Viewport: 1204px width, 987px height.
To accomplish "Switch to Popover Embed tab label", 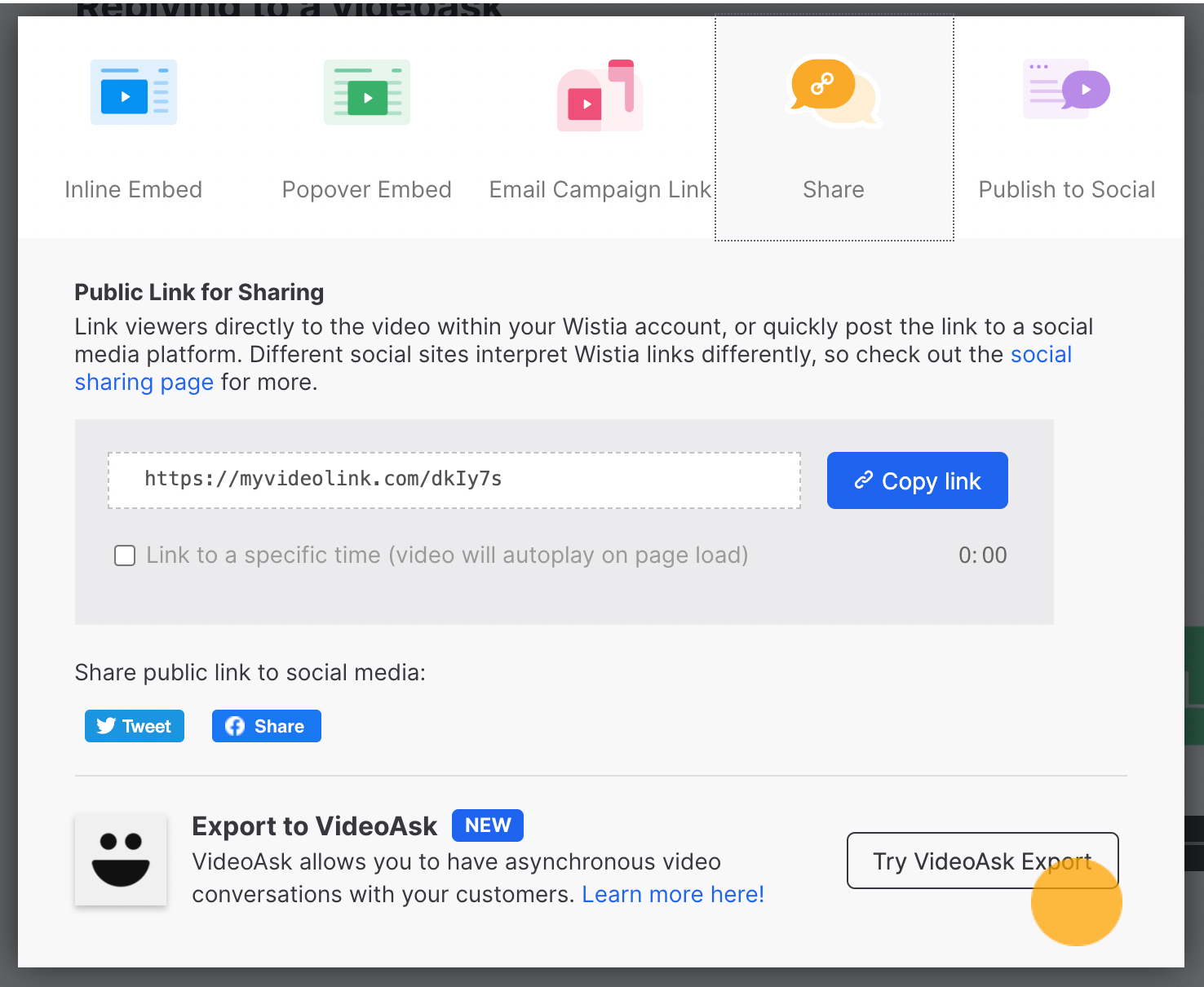I will point(367,189).
